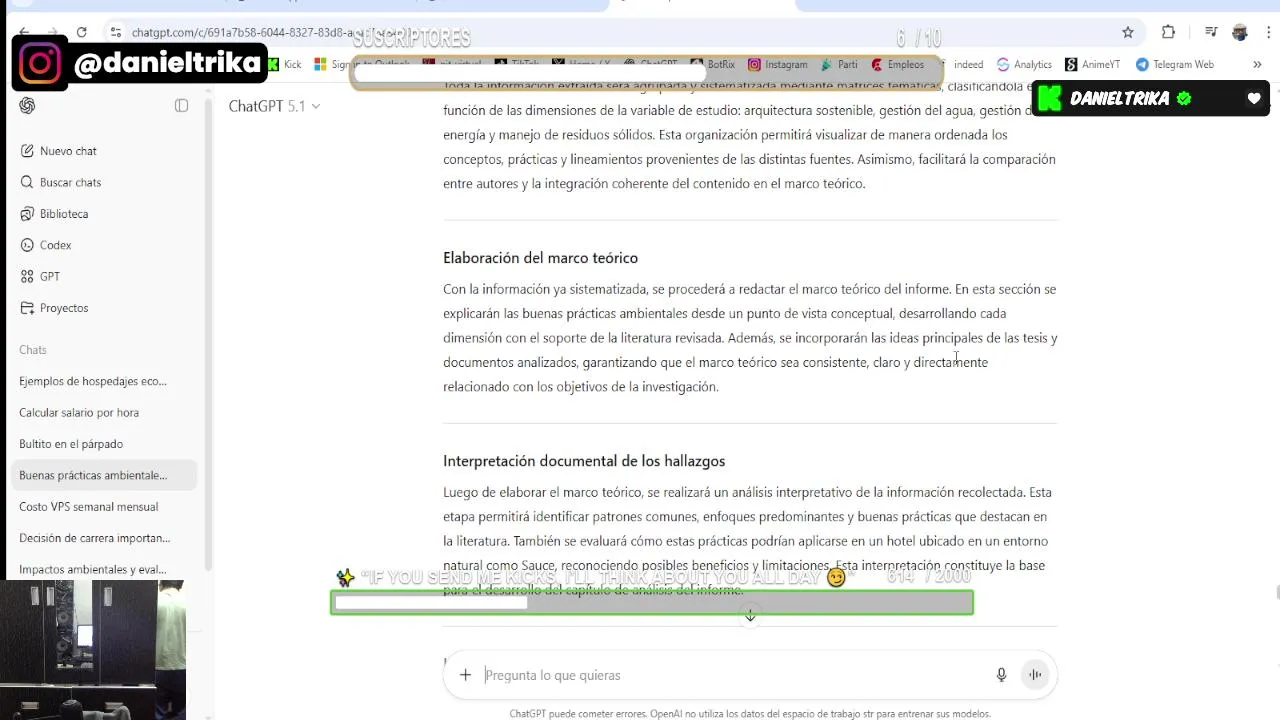1280x720 pixels.
Task: Open the media control icon in the browser toolbar
Action: (1211, 32)
